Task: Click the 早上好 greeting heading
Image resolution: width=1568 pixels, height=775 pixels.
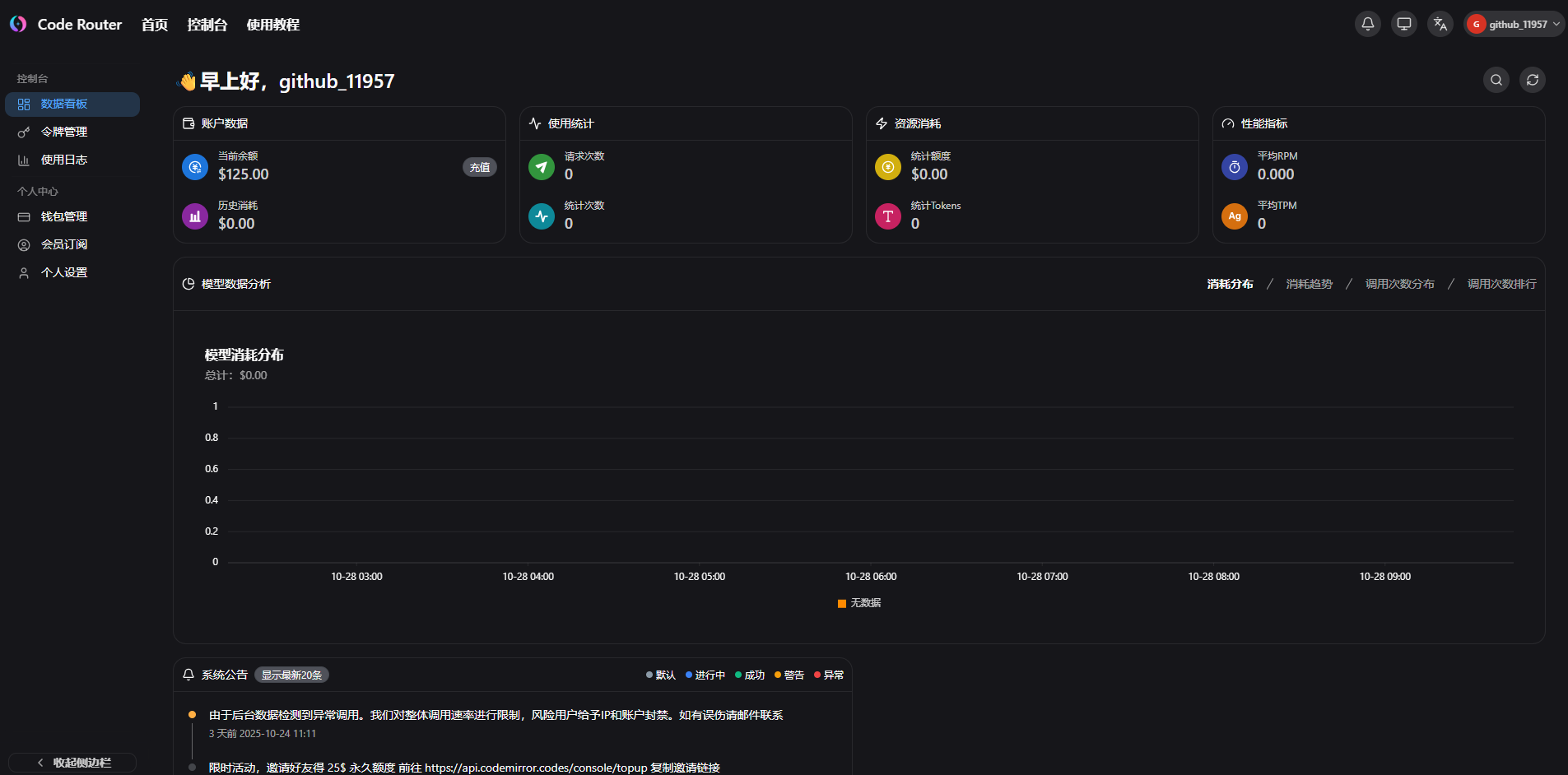Action: (286, 81)
